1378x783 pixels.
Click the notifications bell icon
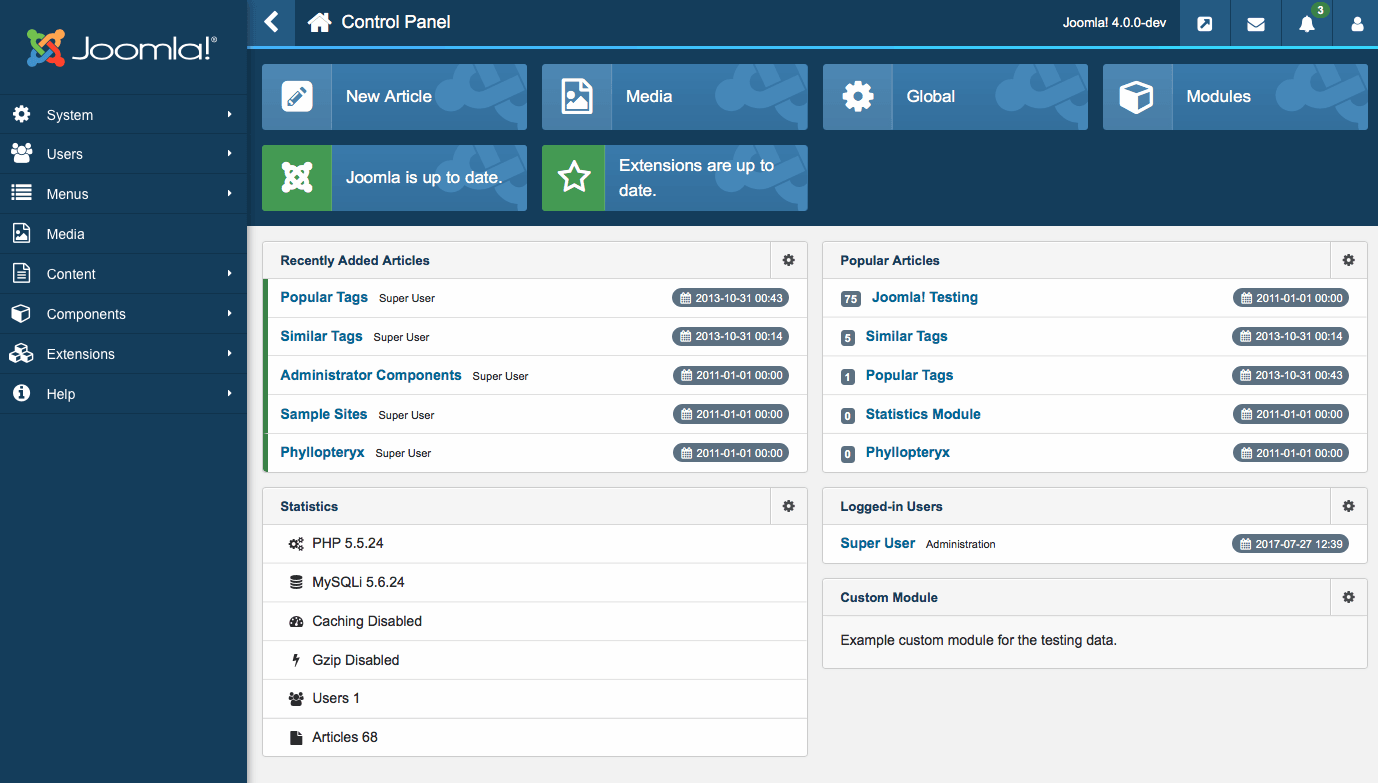click(1306, 24)
